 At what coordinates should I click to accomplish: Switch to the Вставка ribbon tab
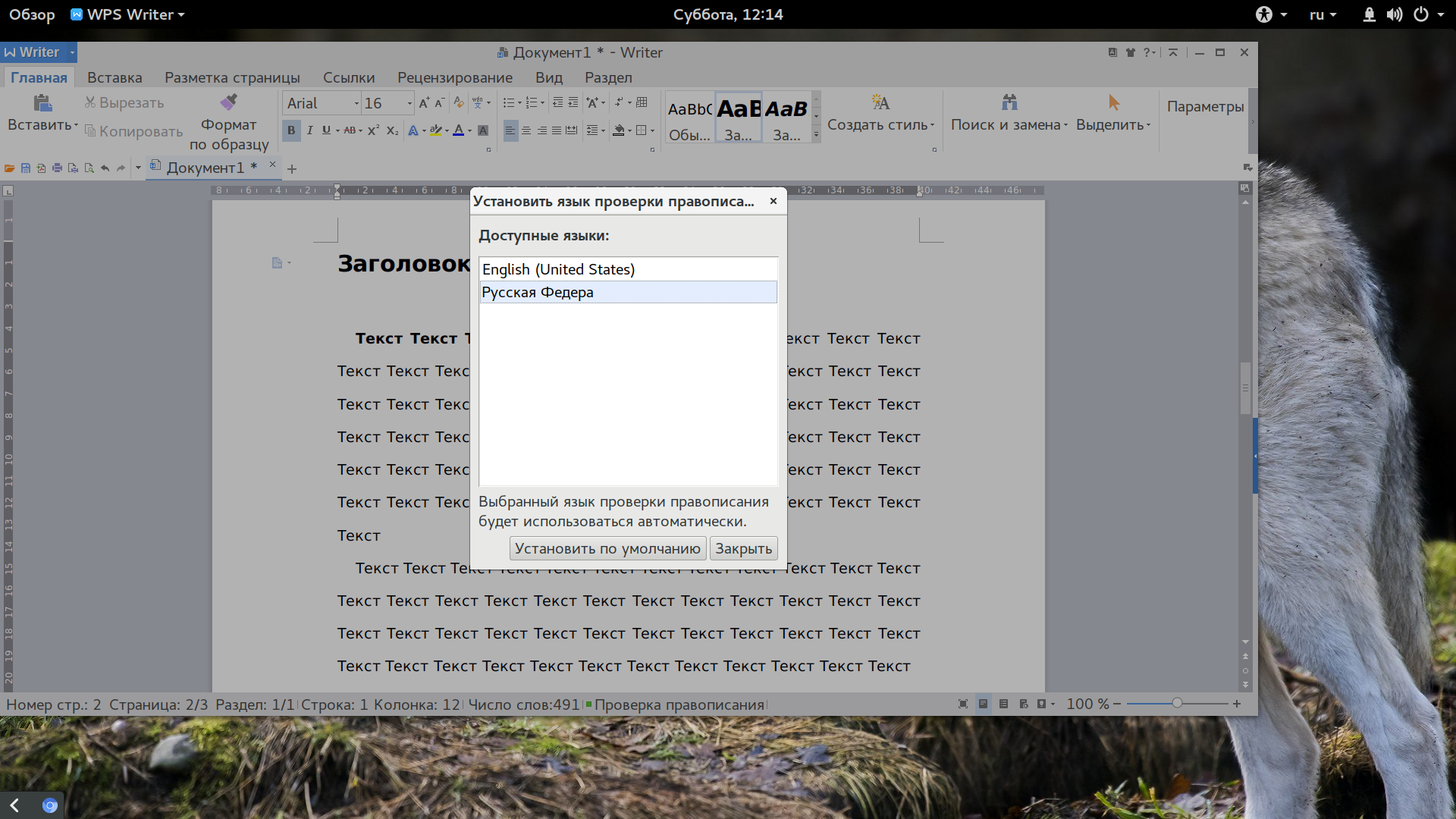(115, 77)
